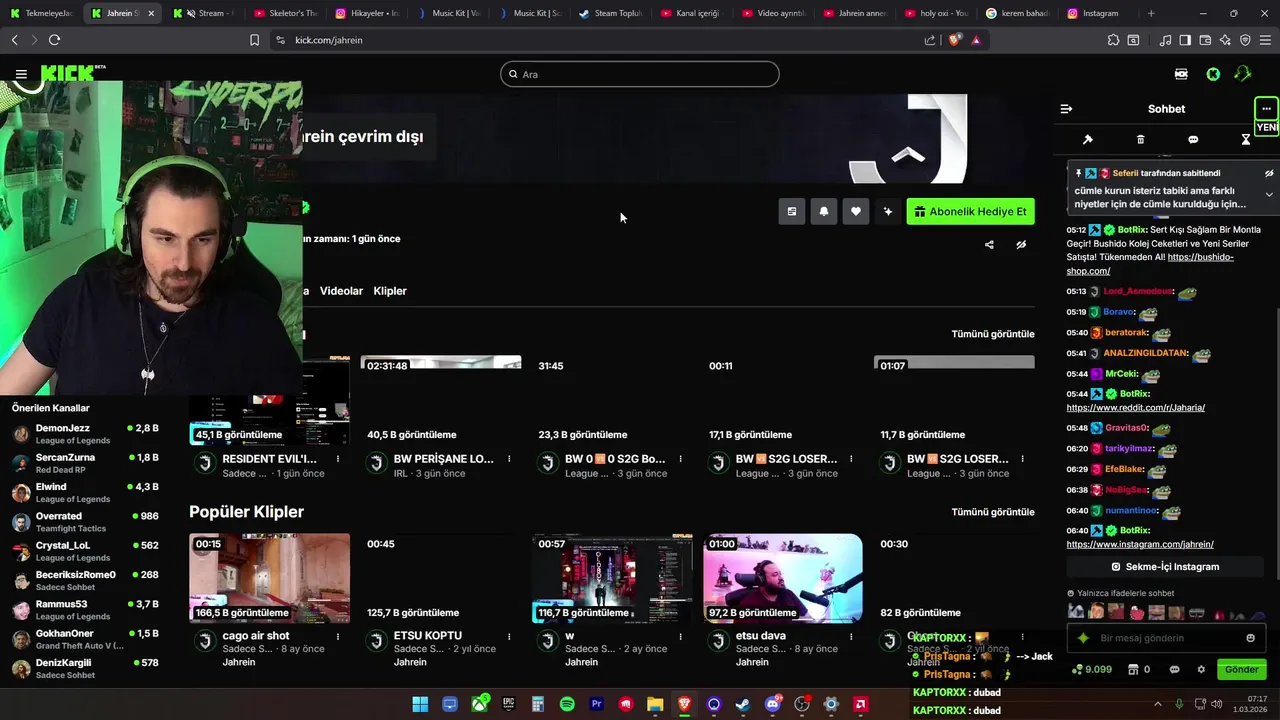The image size is (1280, 720).
Task: Click the speech bubble icon in chat toolbar
Action: (x=1193, y=140)
